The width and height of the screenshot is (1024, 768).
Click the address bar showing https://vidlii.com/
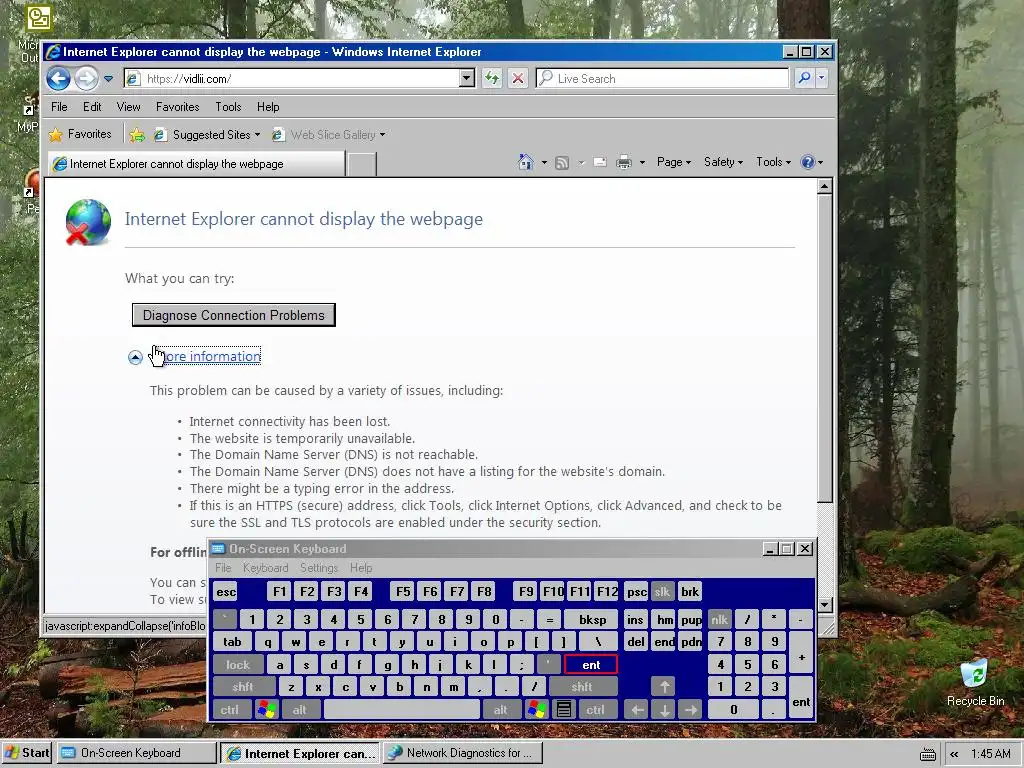point(291,79)
